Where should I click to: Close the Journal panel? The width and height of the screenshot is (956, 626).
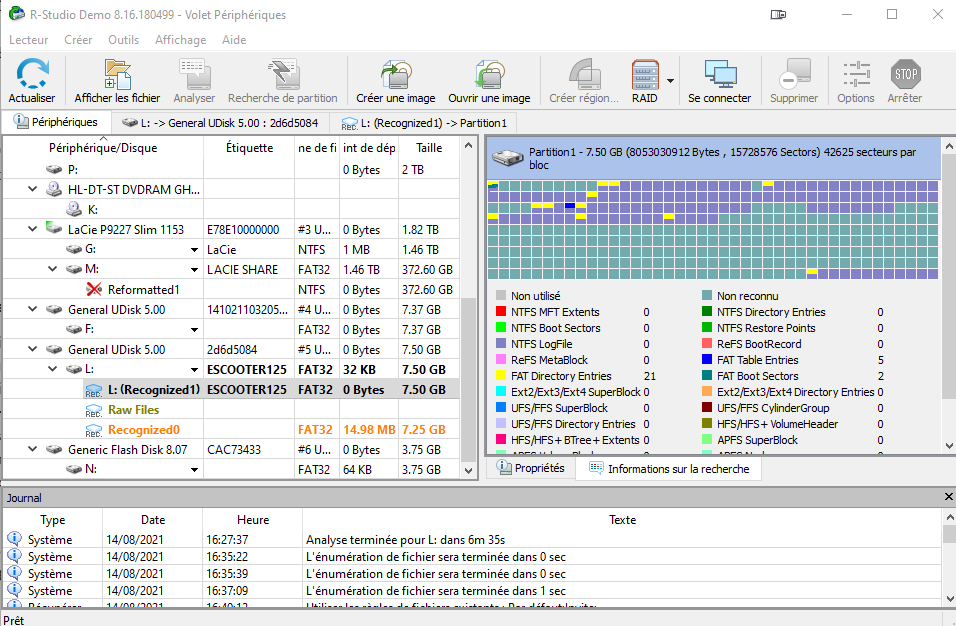pos(949,497)
